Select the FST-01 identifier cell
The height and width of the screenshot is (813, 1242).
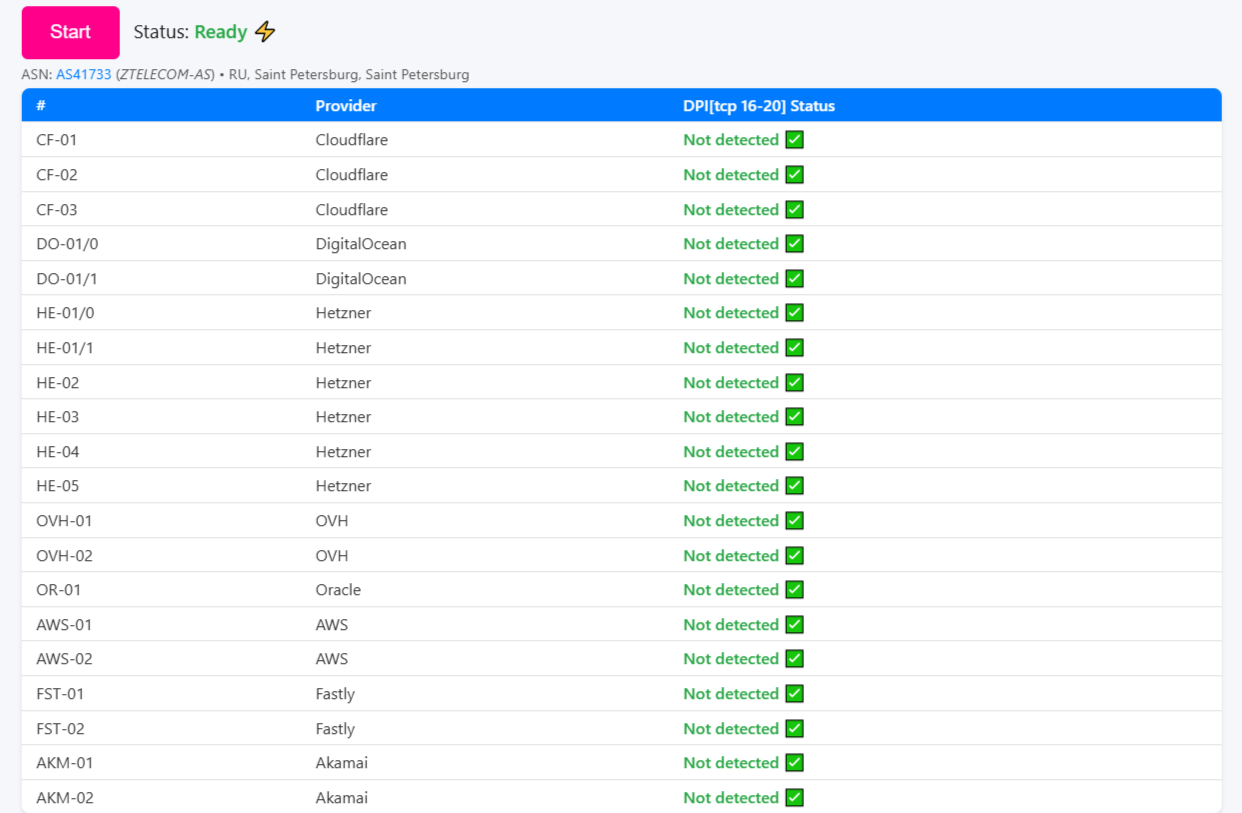point(60,693)
